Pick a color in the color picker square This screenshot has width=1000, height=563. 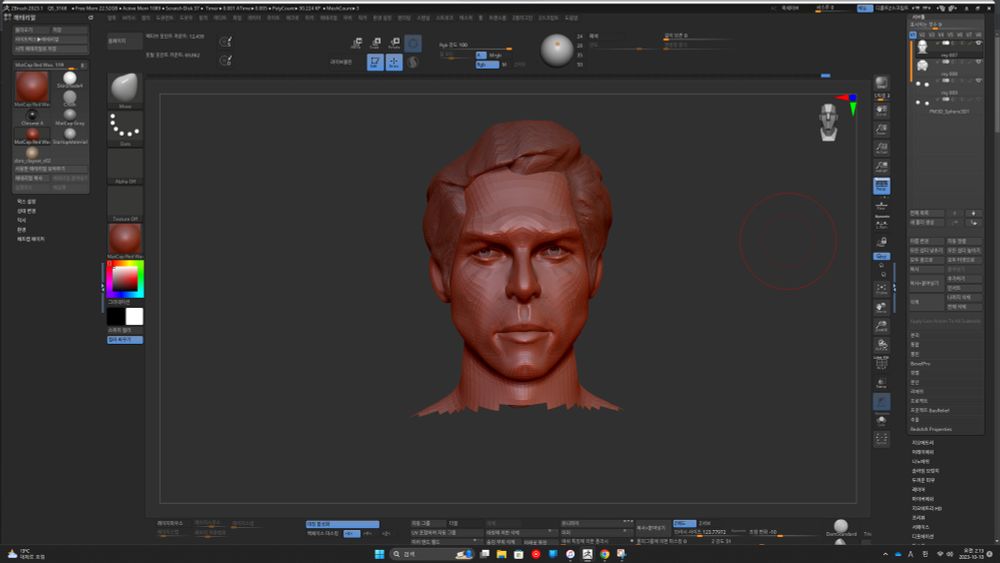125,278
